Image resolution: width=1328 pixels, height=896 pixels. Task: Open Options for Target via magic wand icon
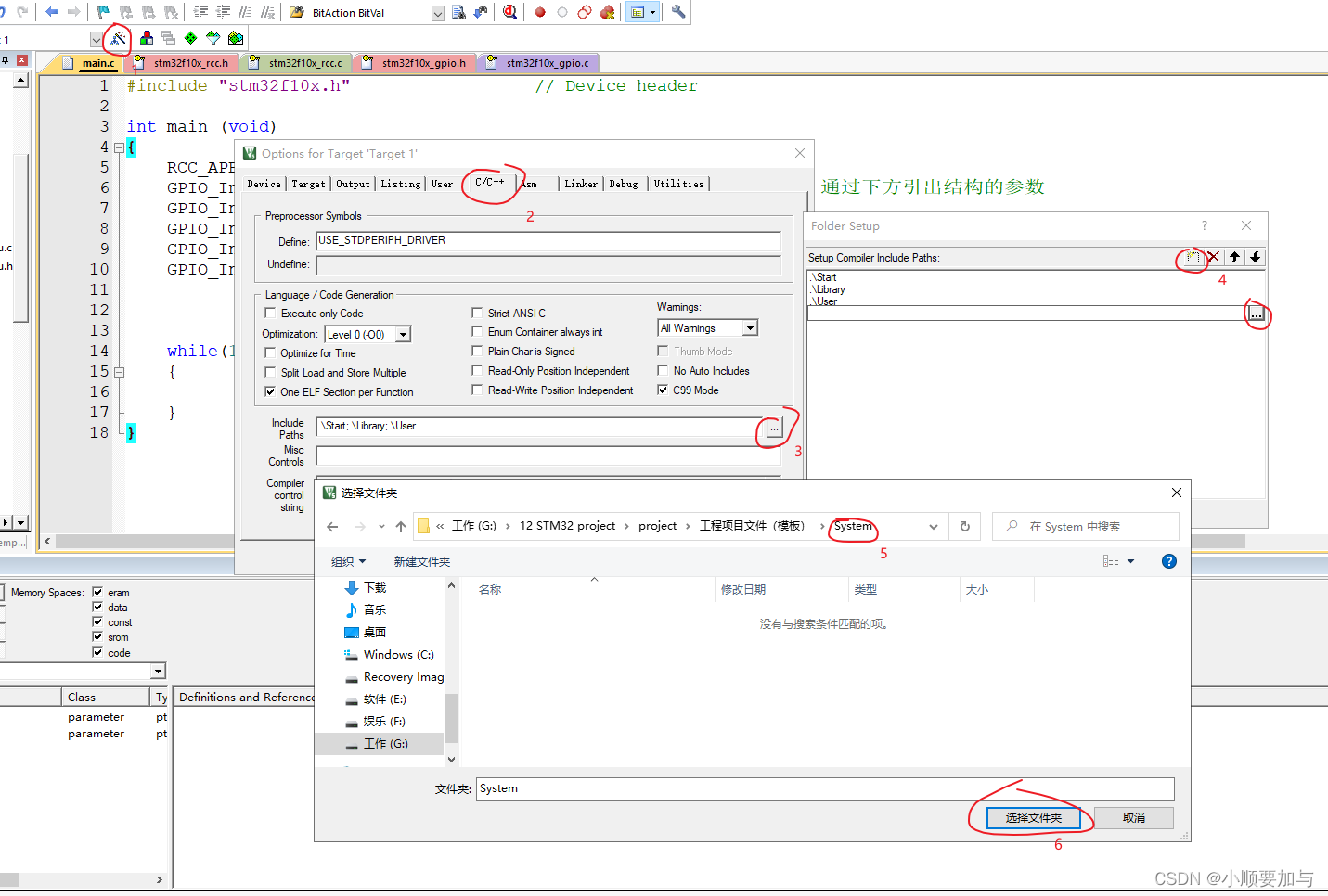pyautogui.click(x=118, y=38)
